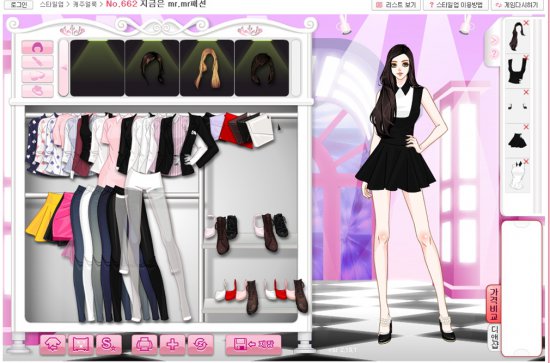The image size is (550, 363).
Task: Choose the long blonde hairstyle
Action: pos(207,68)
